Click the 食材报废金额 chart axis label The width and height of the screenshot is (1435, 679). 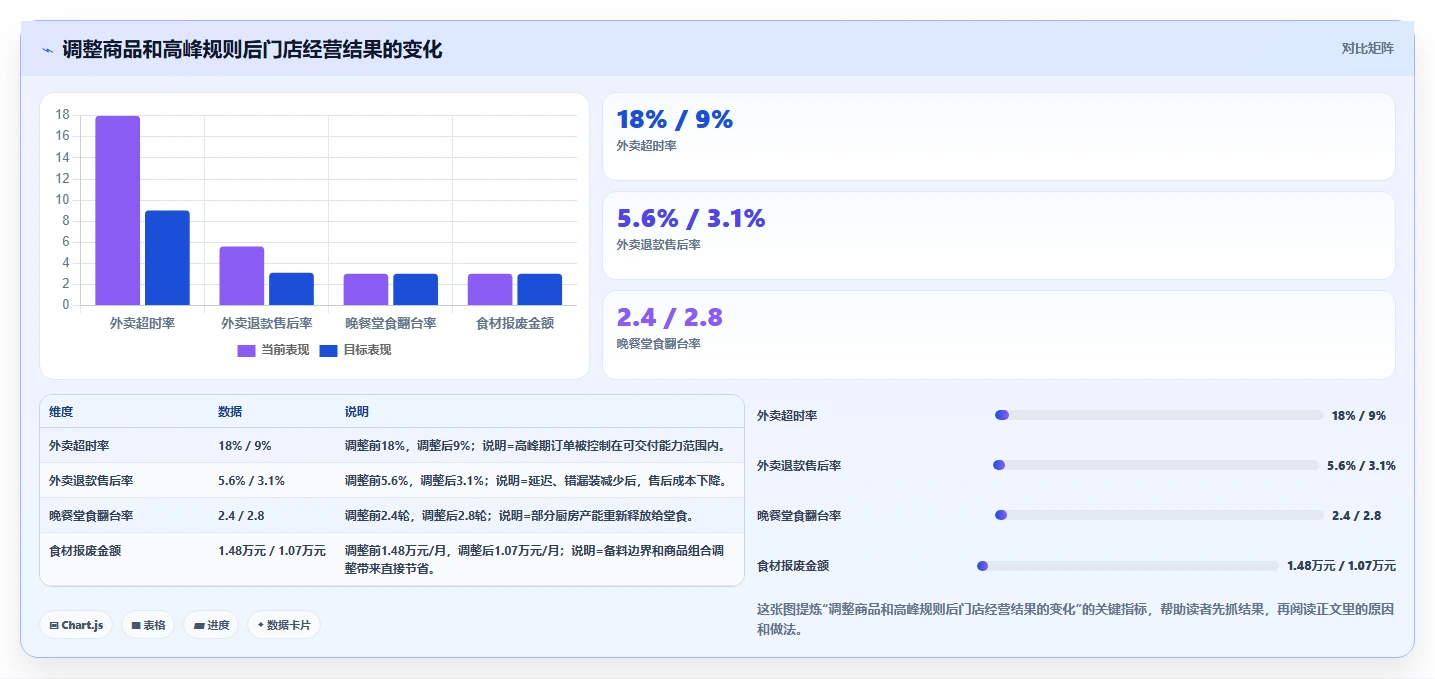[x=514, y=323]
